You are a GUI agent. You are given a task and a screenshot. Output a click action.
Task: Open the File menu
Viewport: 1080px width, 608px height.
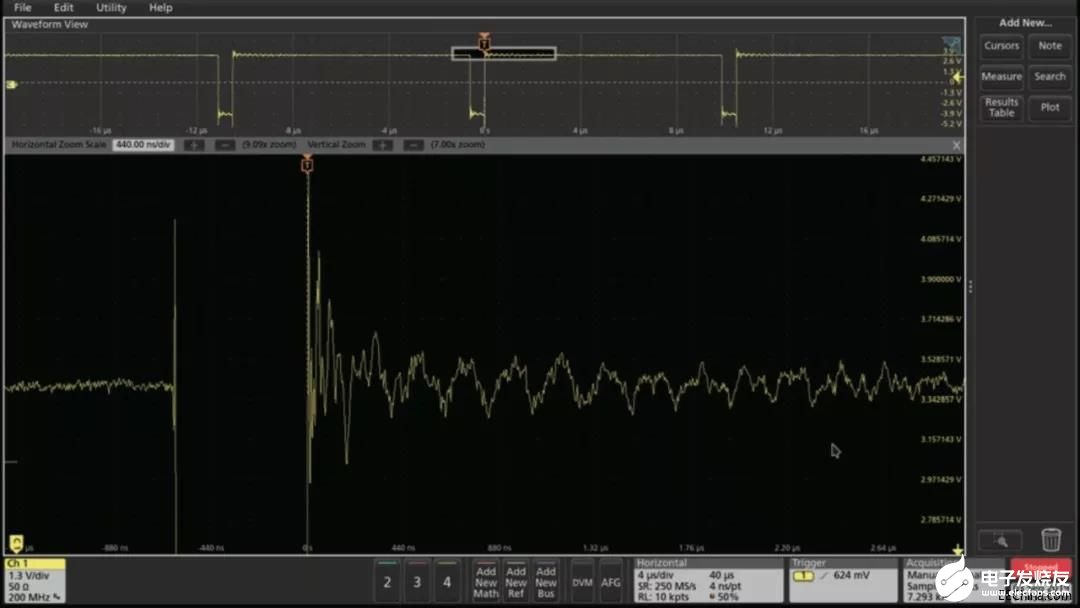23,8
